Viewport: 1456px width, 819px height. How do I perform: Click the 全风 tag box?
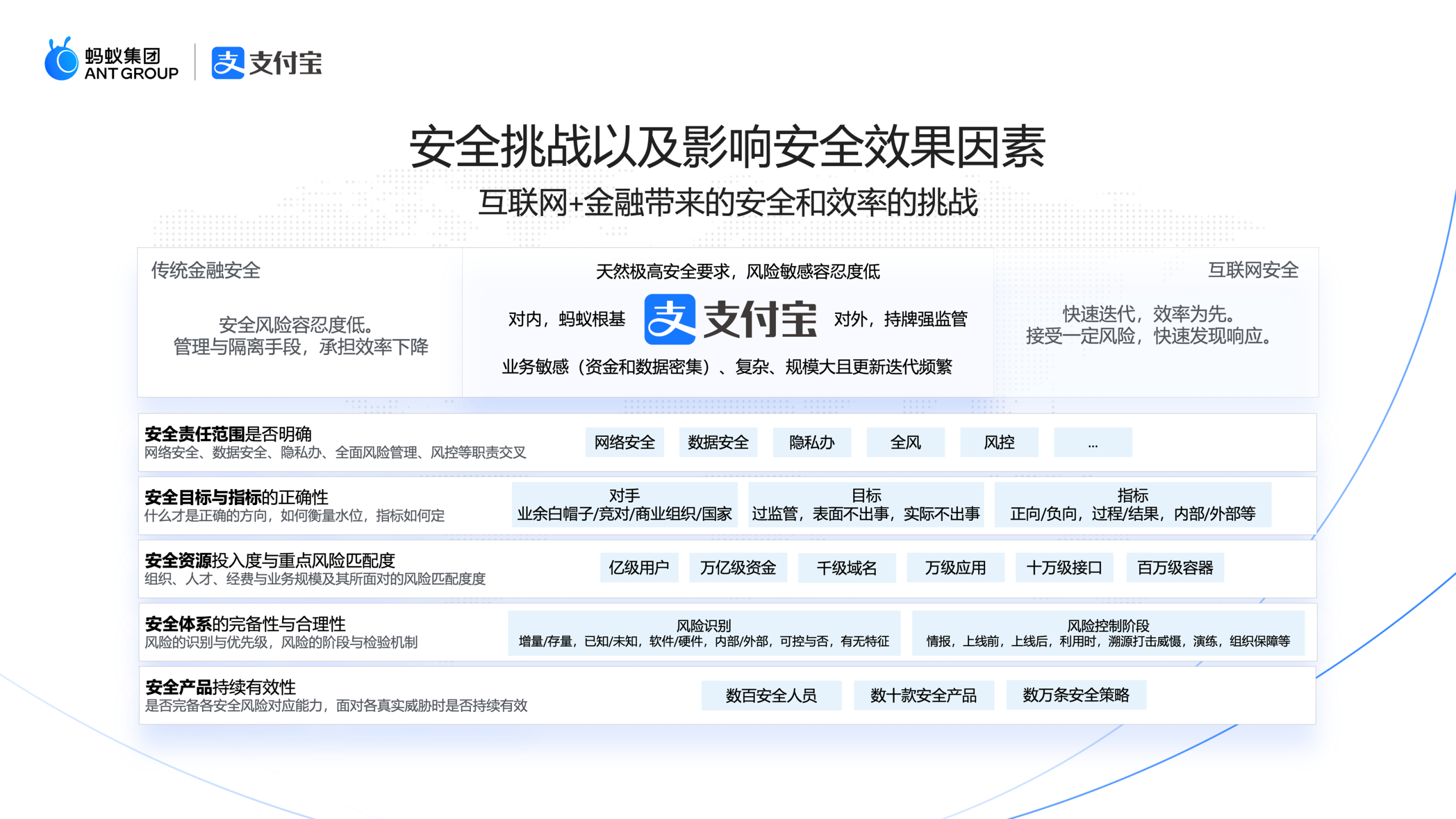pos(905,442)
